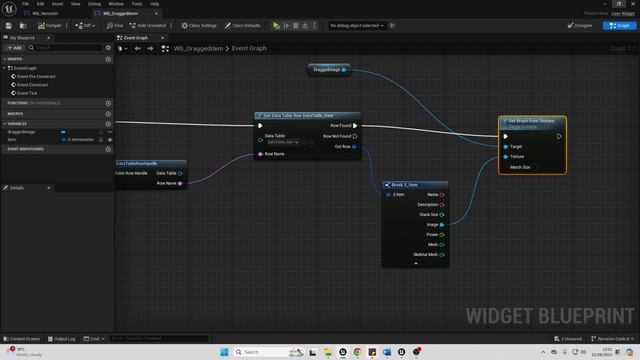640x360 pixels.
Task: Focus the My Blueprint search field
Action: (66, 48)
